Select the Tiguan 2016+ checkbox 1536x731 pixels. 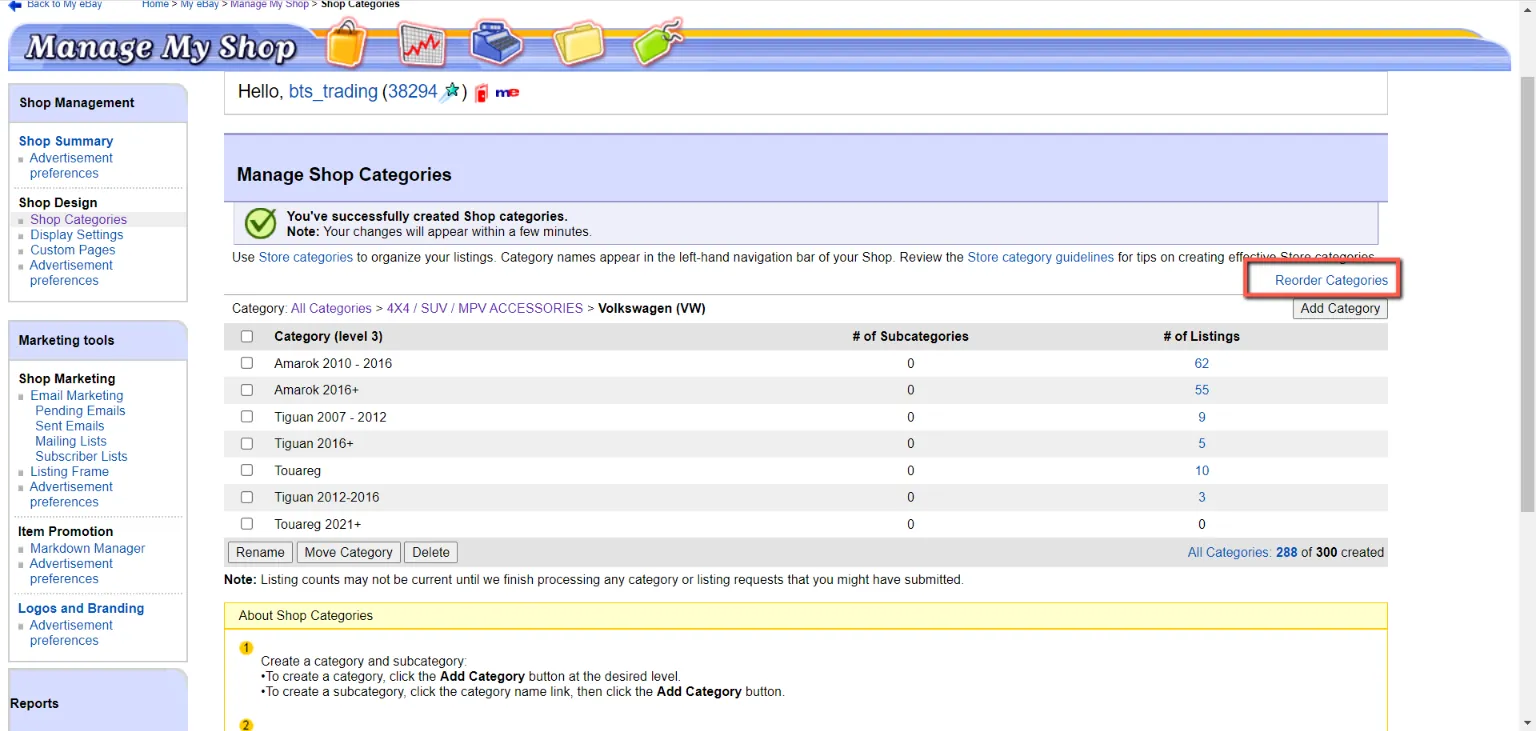(x=247, y=443)
